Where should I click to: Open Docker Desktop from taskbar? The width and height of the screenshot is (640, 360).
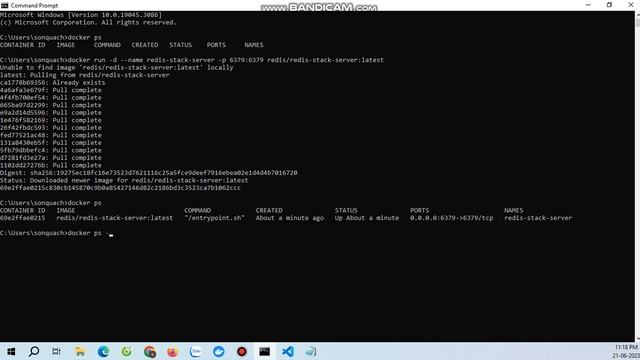point(219,351)
